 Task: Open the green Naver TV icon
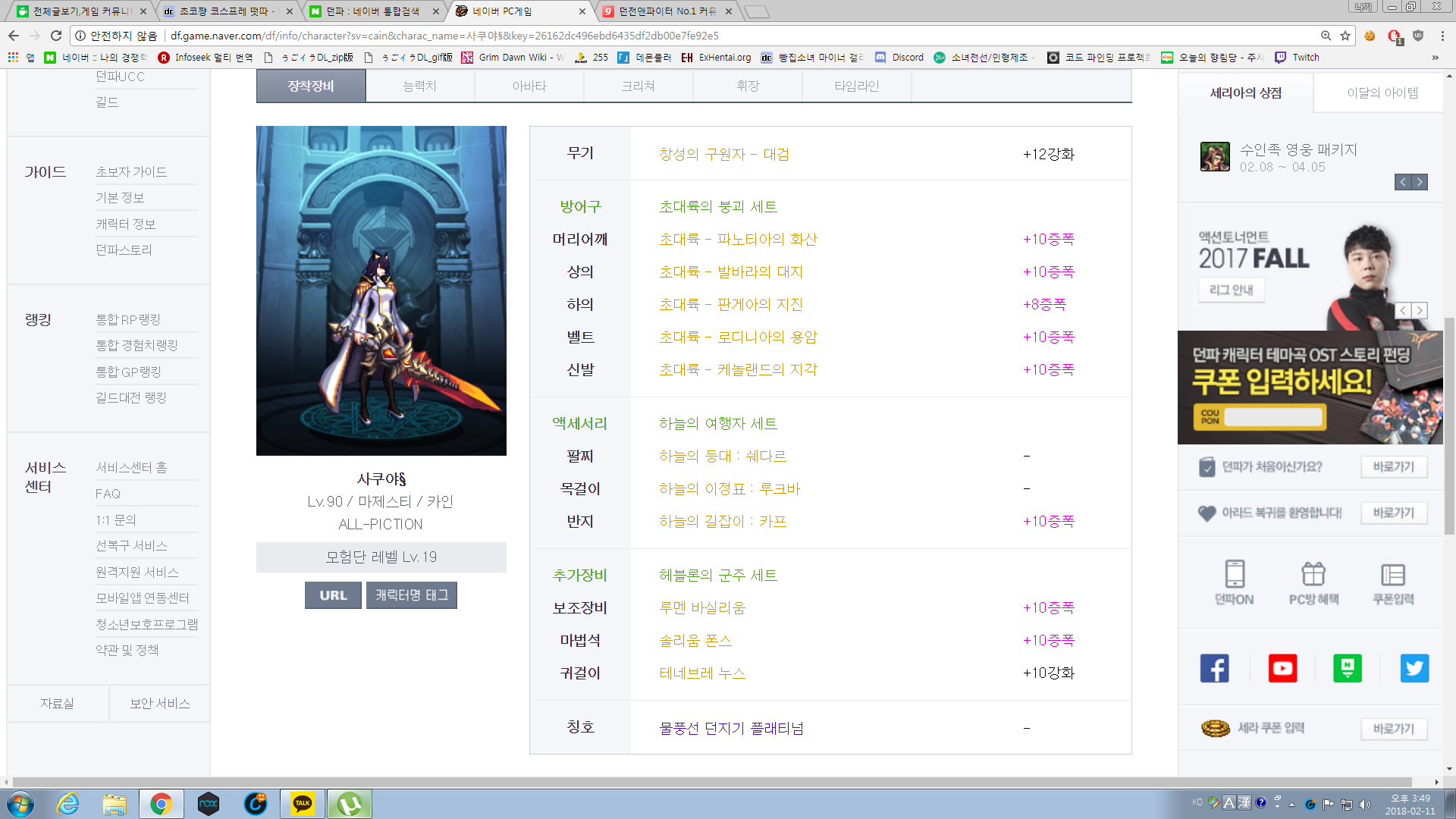(1348, 668)
